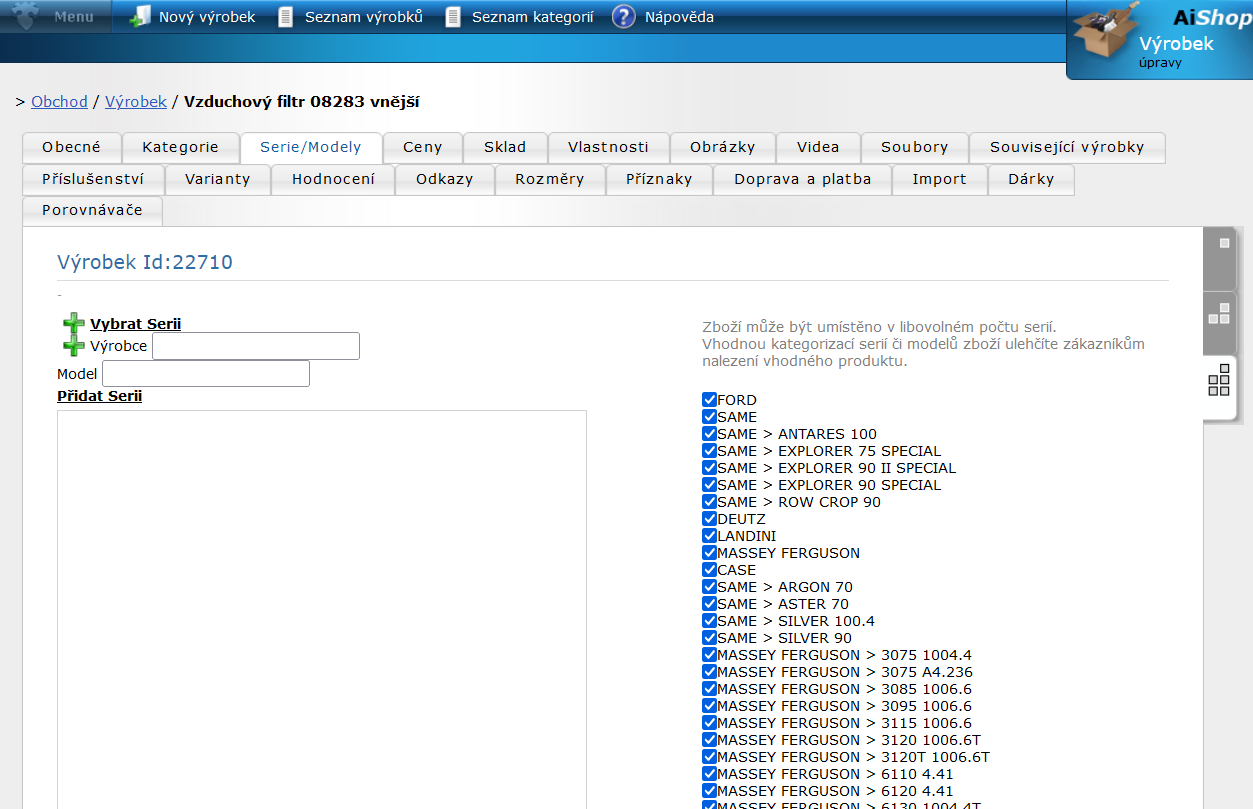Click the Nový výrobek icon
Image resolution: width=1253 pixels, height=809 pixels.
141,17
